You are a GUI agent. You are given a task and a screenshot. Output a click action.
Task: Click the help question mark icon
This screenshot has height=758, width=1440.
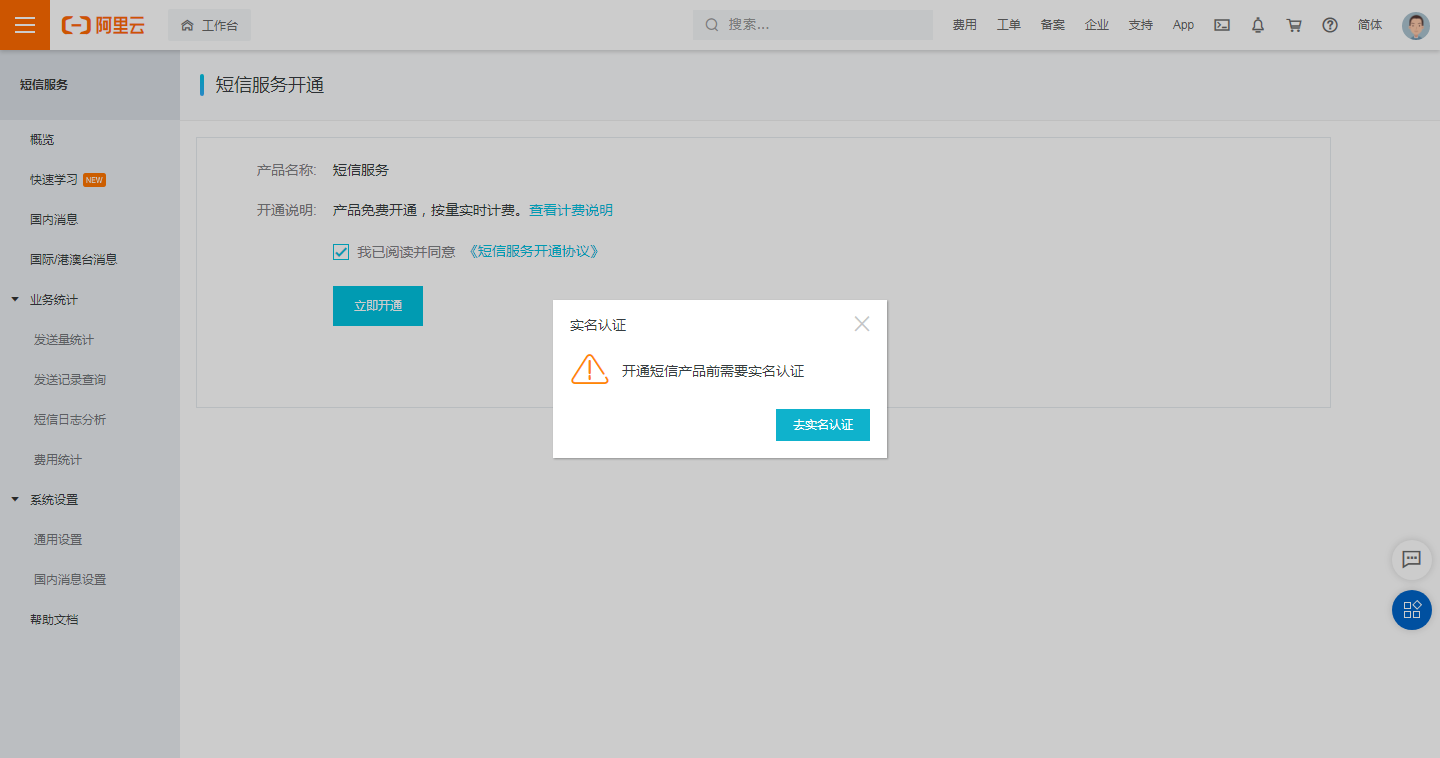(x=1330, y=25)
